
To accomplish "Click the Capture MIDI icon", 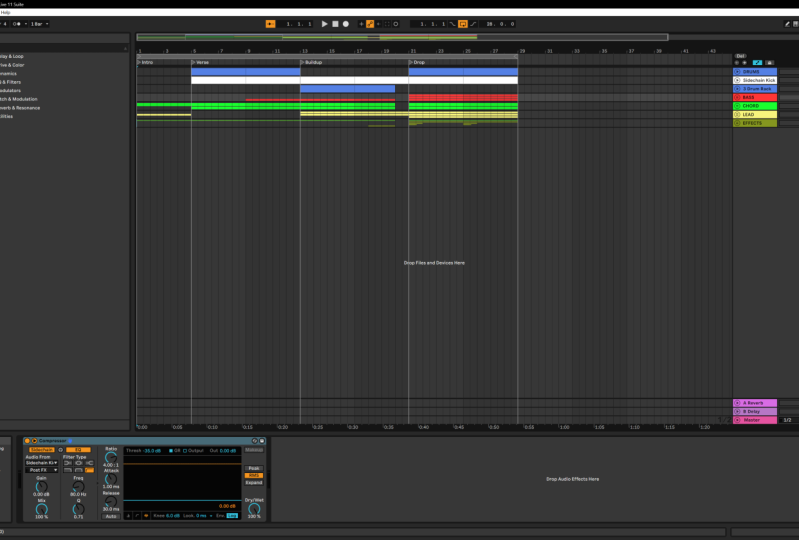I will pyautogui.click(x=387, y=24).
